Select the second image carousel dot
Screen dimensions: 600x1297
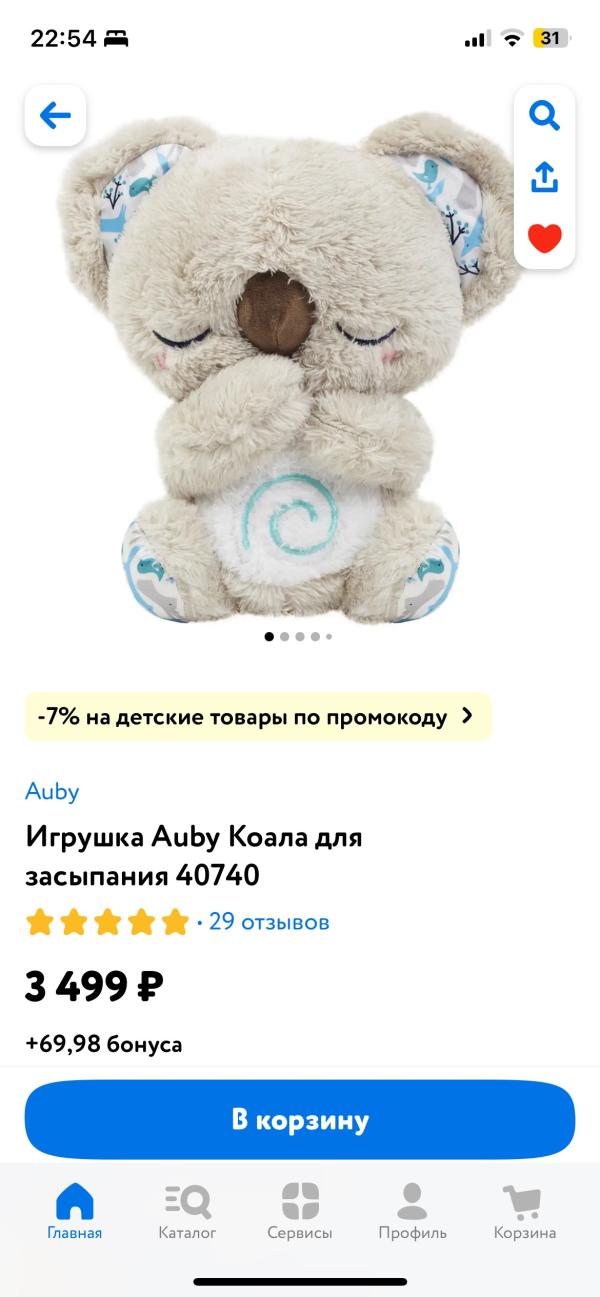pos(285,636)
